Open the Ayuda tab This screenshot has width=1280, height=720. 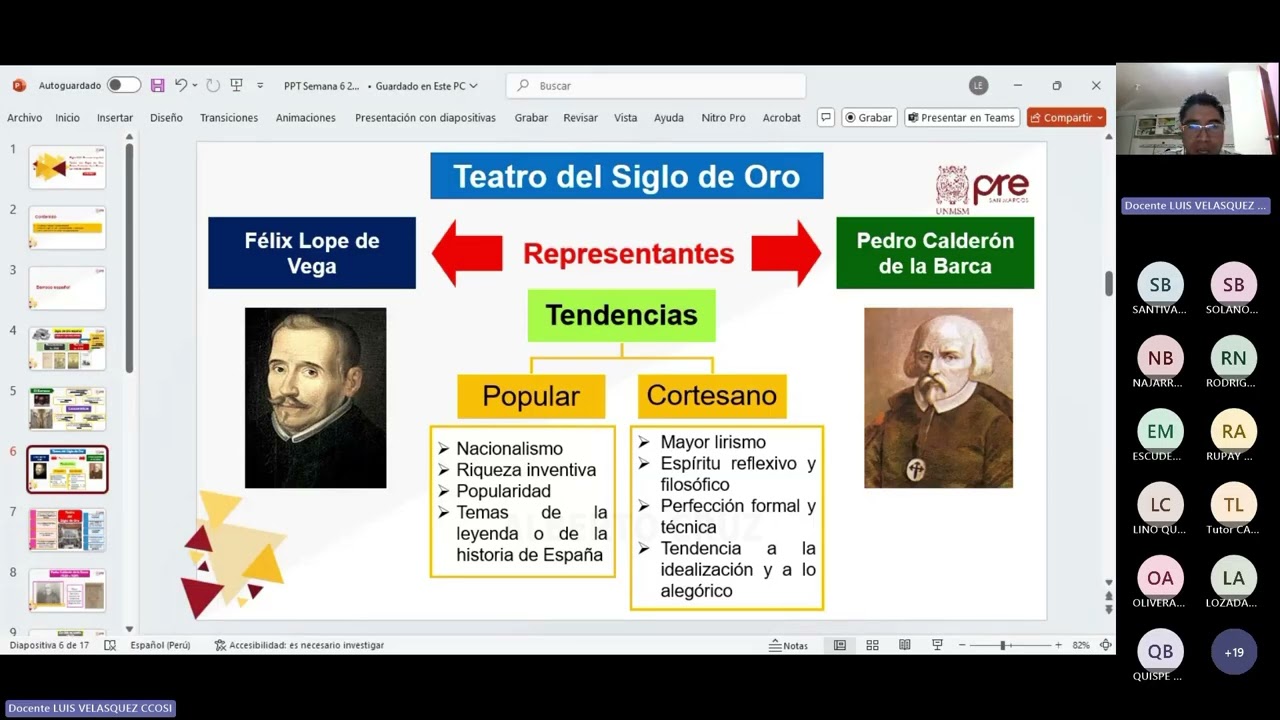[669, 118]
